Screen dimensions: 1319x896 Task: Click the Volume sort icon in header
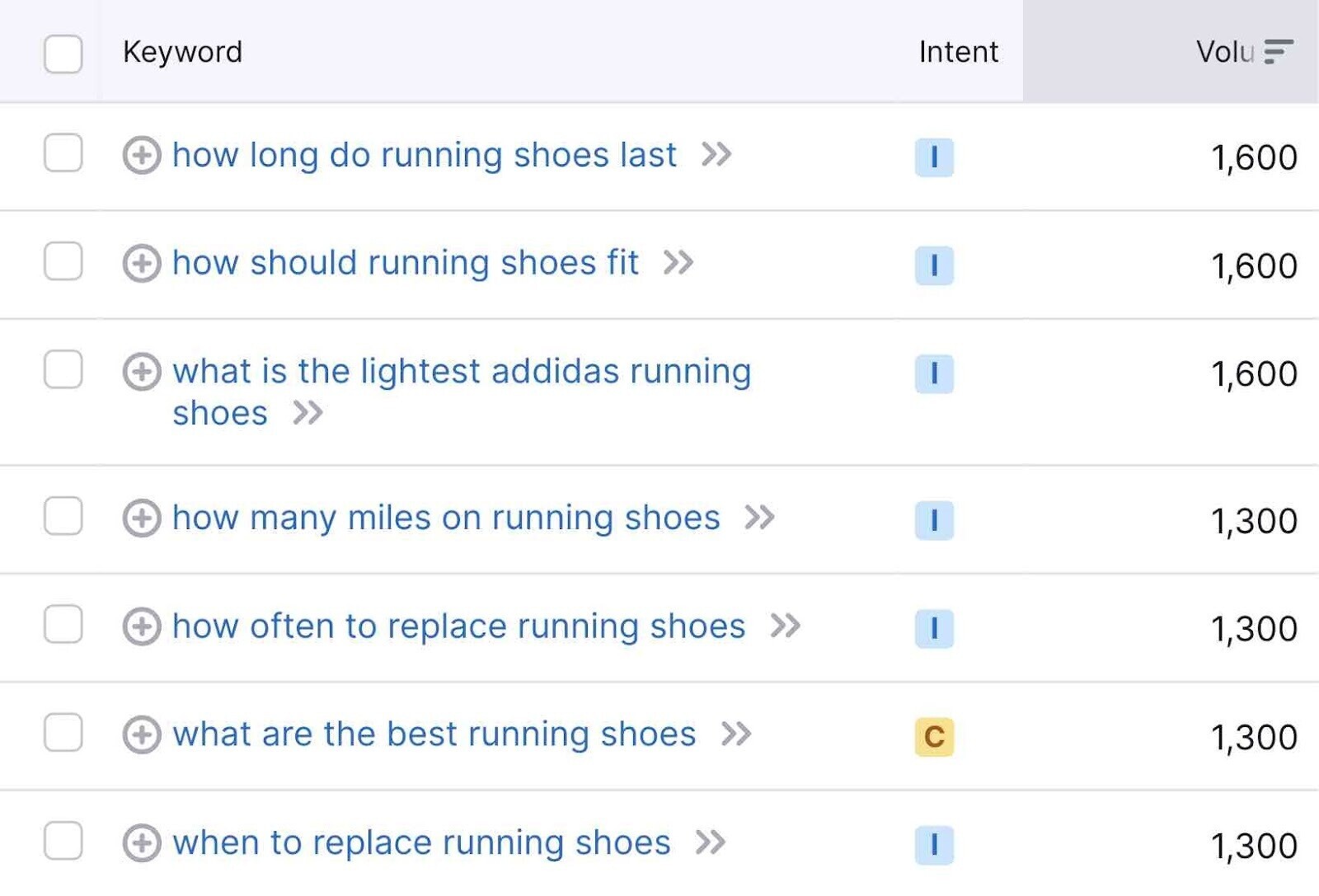click(x=1278, y=52)
